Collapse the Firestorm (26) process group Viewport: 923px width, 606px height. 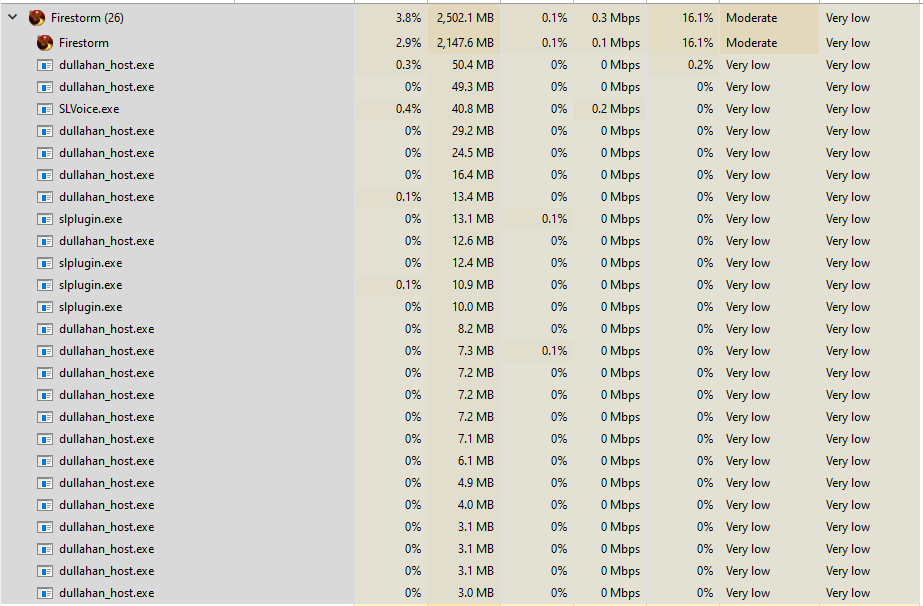[x=12, y=18]
